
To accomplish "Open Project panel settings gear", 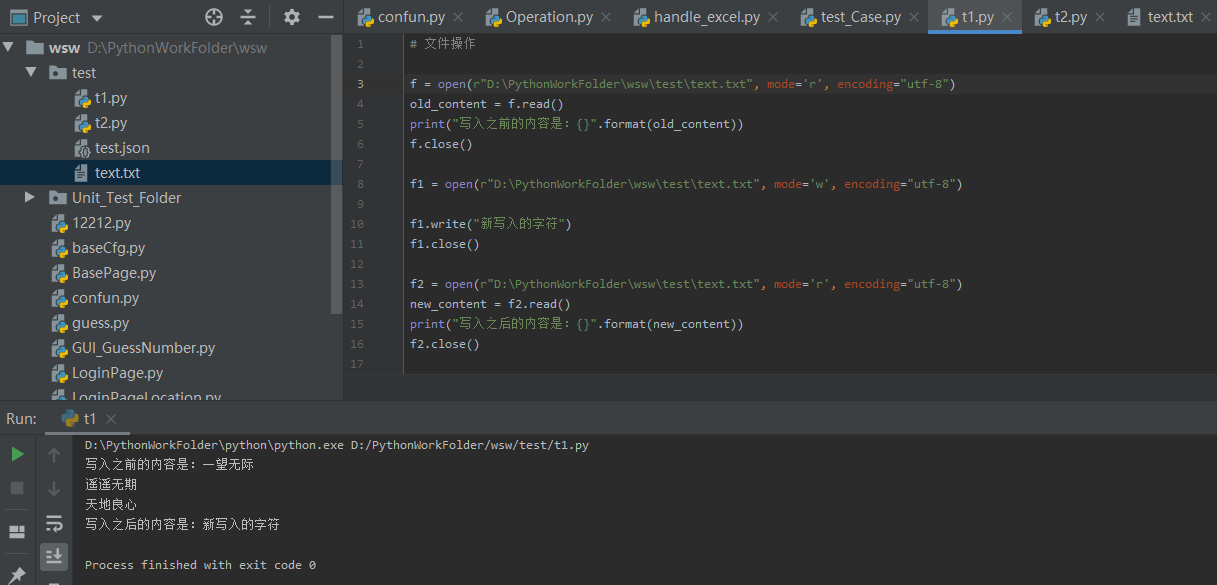I will [x=292, y=17].
